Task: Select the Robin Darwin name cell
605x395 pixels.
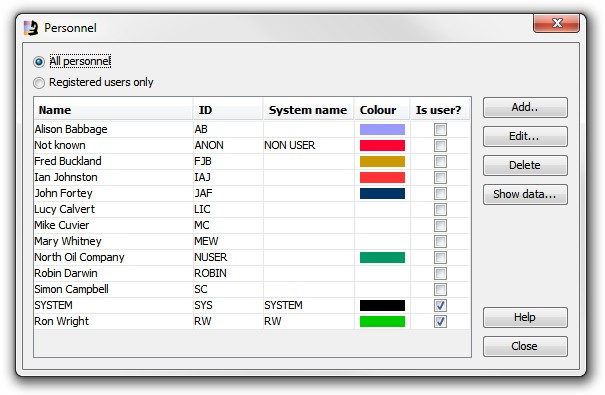Action: coord(113,273)
